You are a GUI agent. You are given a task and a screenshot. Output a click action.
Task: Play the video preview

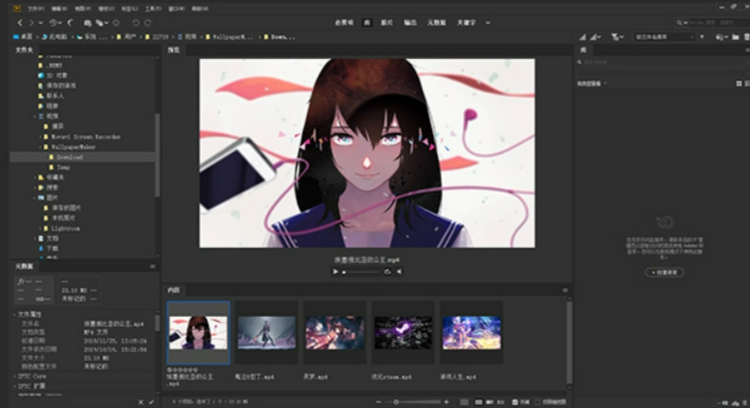coord(335,272)
